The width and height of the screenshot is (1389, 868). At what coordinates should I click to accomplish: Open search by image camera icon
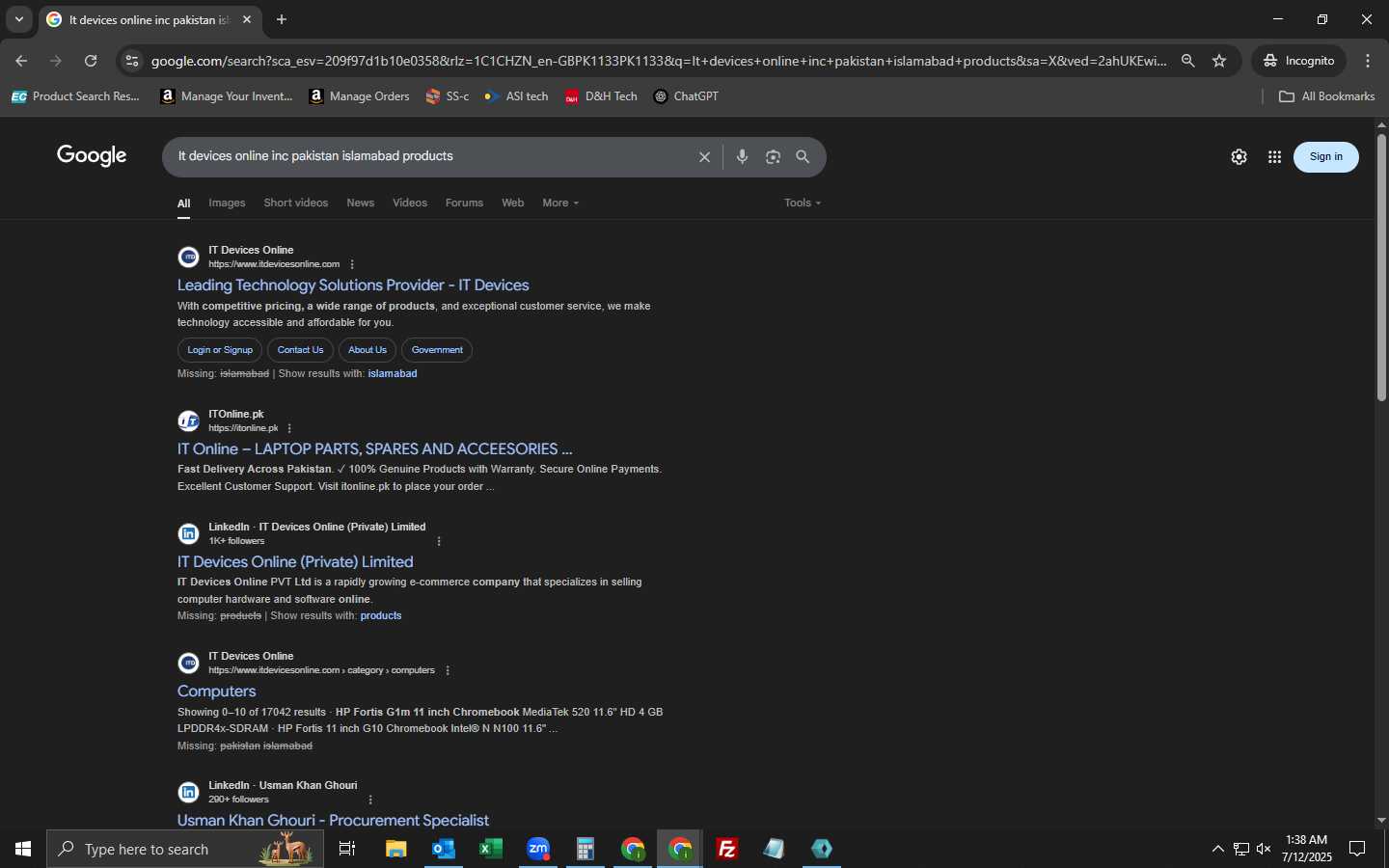[773, 157]
